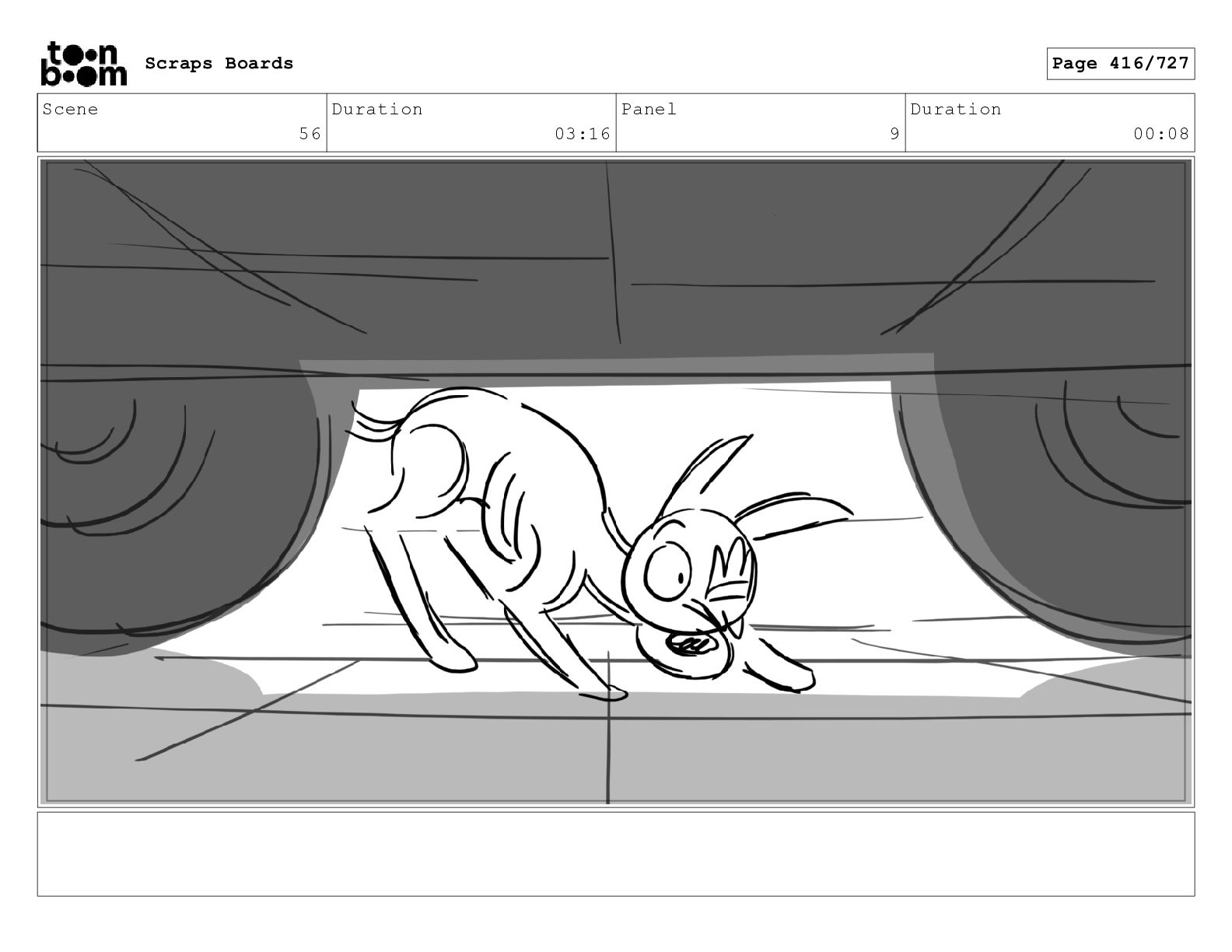Click the Toon Boom logo
The image size is (1232, 952).
[83, 64]
